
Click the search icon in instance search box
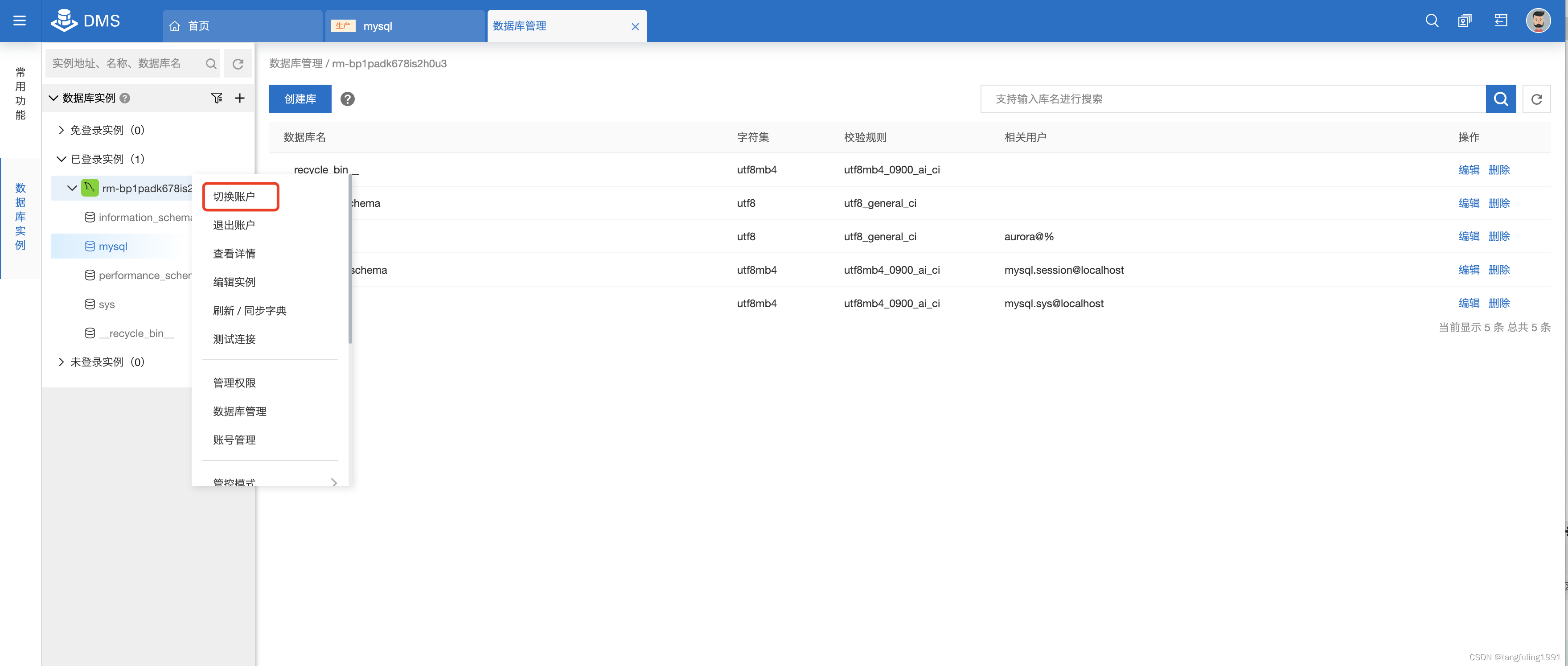point(211,63)
